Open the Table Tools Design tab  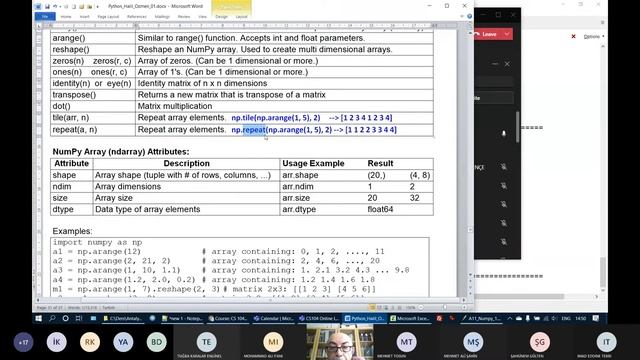tap(221, 17)
